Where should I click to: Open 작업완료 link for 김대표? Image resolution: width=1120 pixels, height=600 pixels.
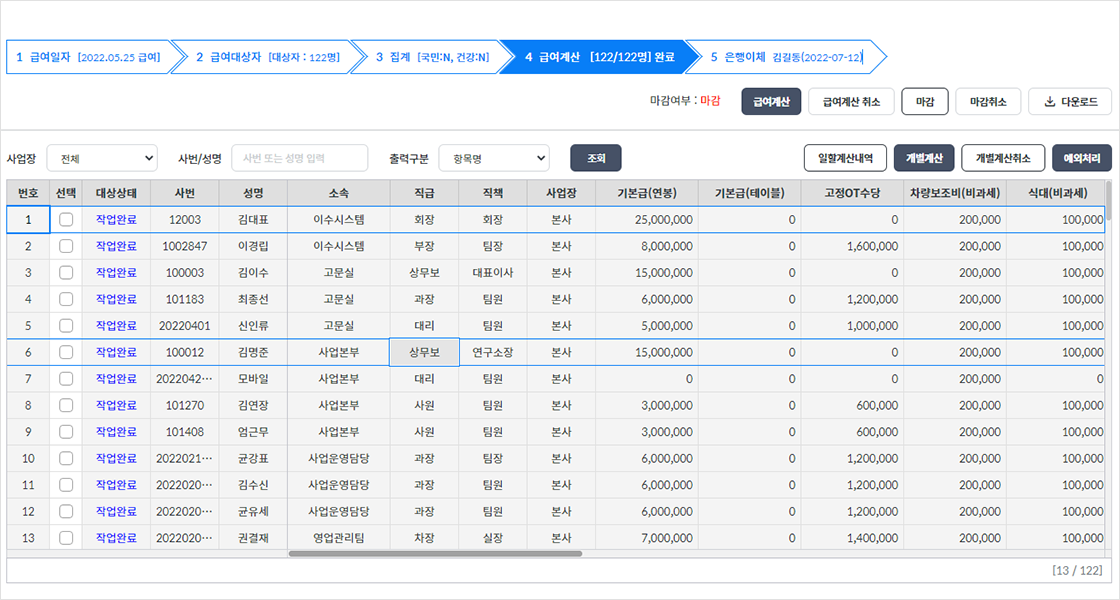coord(116,219)
